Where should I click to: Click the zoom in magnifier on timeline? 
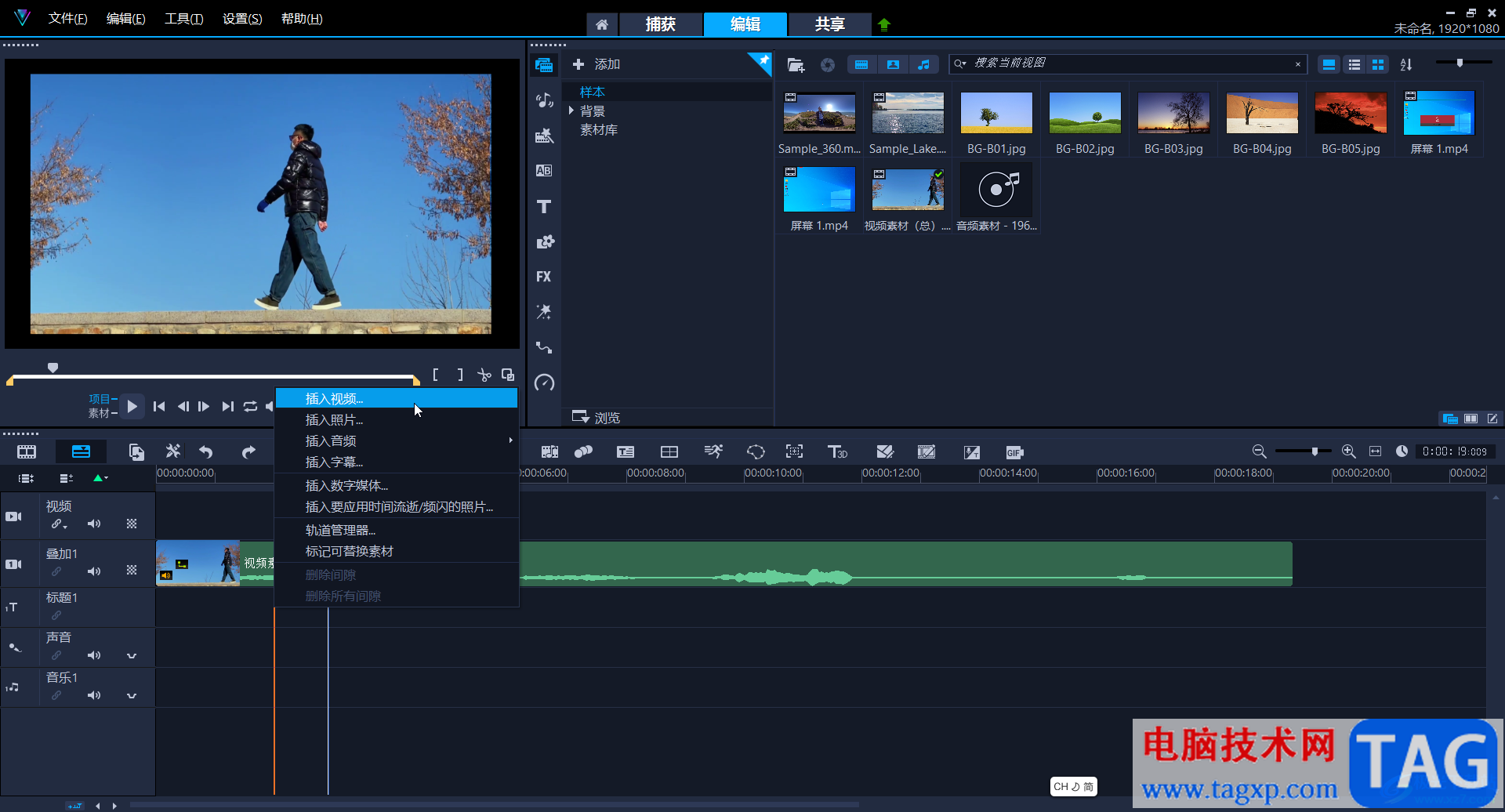pyautogui.click(x=1348, y=451)
